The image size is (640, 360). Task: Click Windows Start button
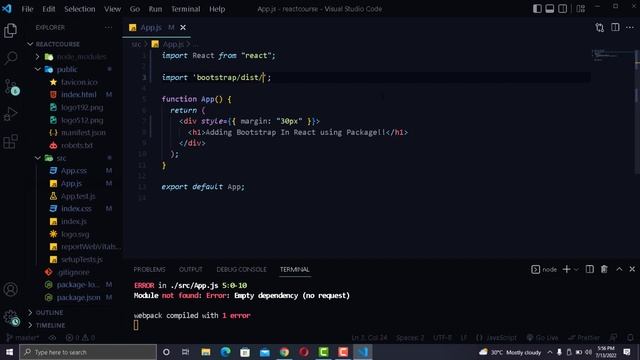coord(9,352)
